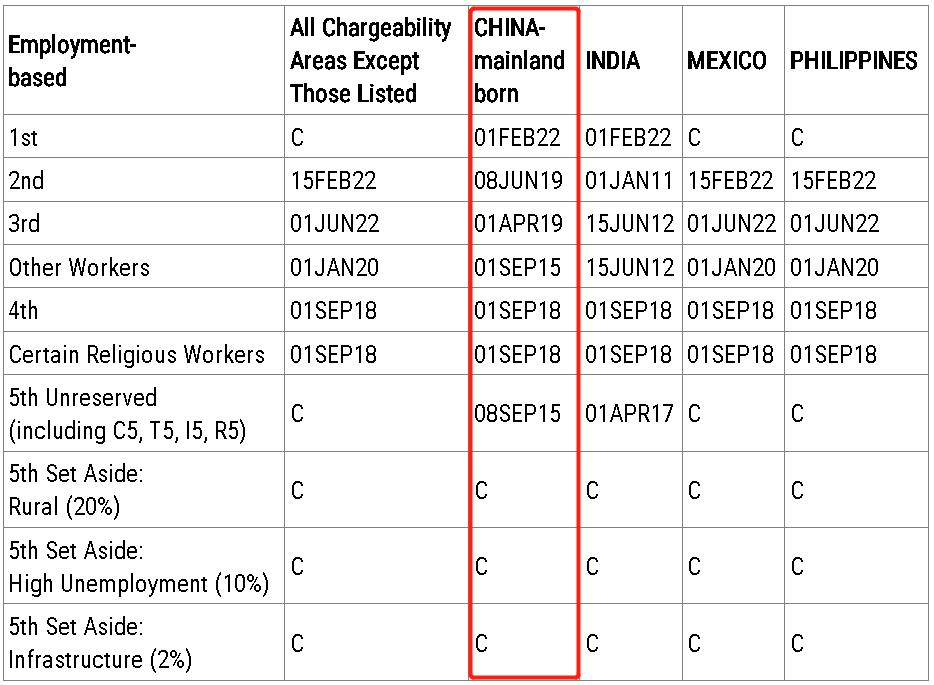Select the PHILIPPINES column header
This screenshot has width=934, height=685.
point(853,61)
